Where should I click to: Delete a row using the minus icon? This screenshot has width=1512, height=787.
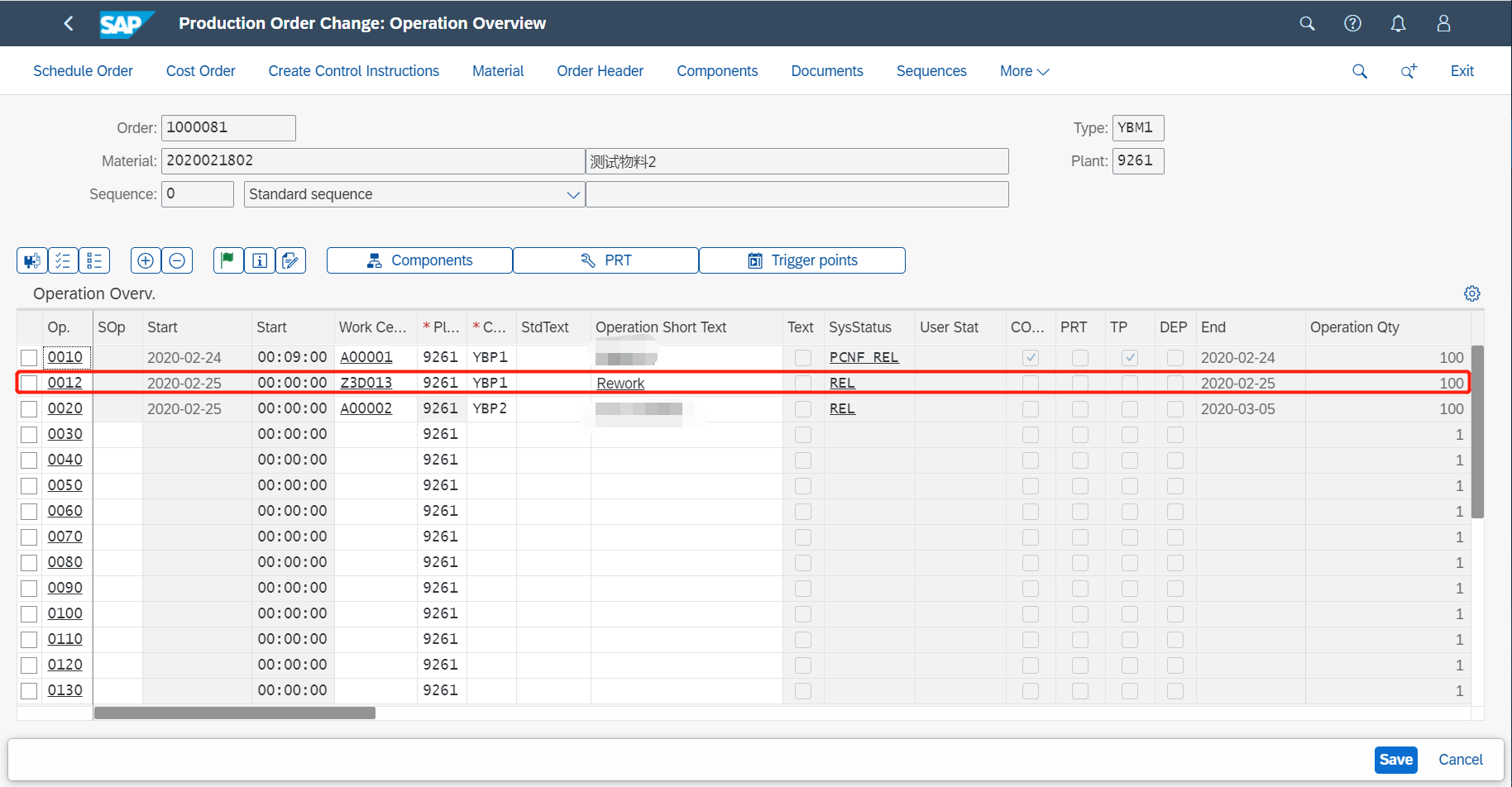(176, 260)
